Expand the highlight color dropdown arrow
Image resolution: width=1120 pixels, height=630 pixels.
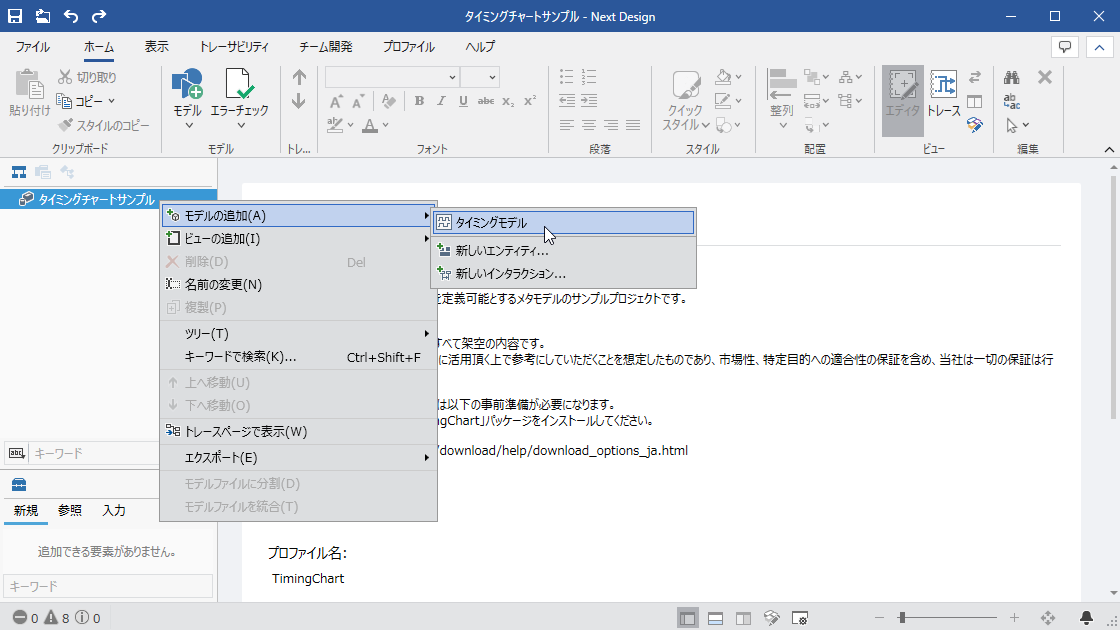click(x=351, y=125)
